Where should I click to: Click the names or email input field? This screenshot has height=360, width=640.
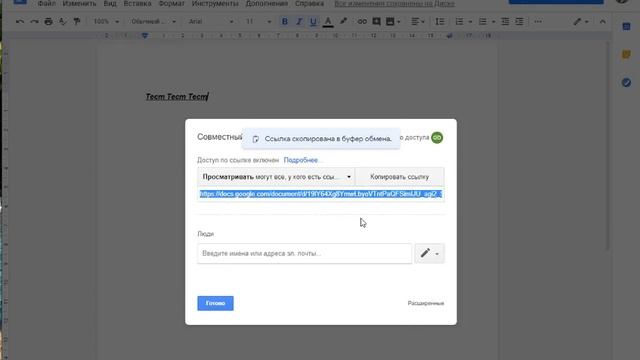coord(304,253)
